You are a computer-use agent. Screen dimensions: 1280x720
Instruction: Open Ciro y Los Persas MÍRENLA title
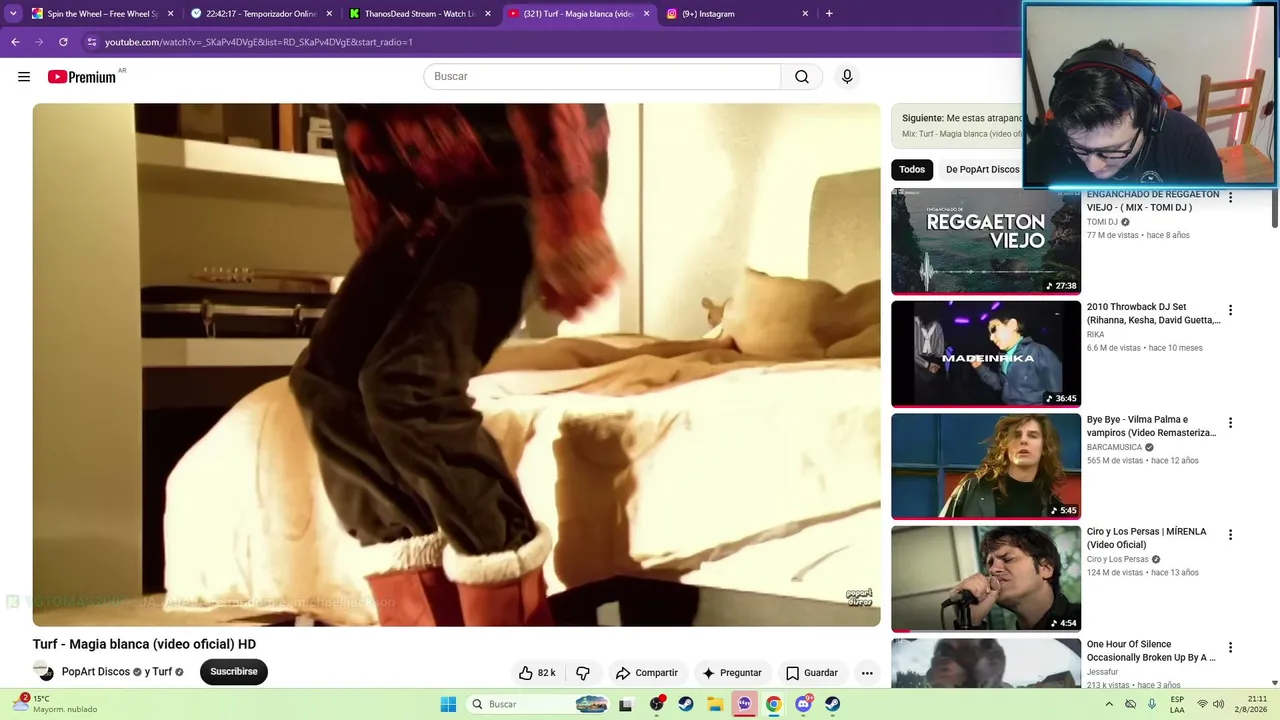(1147, 538)
